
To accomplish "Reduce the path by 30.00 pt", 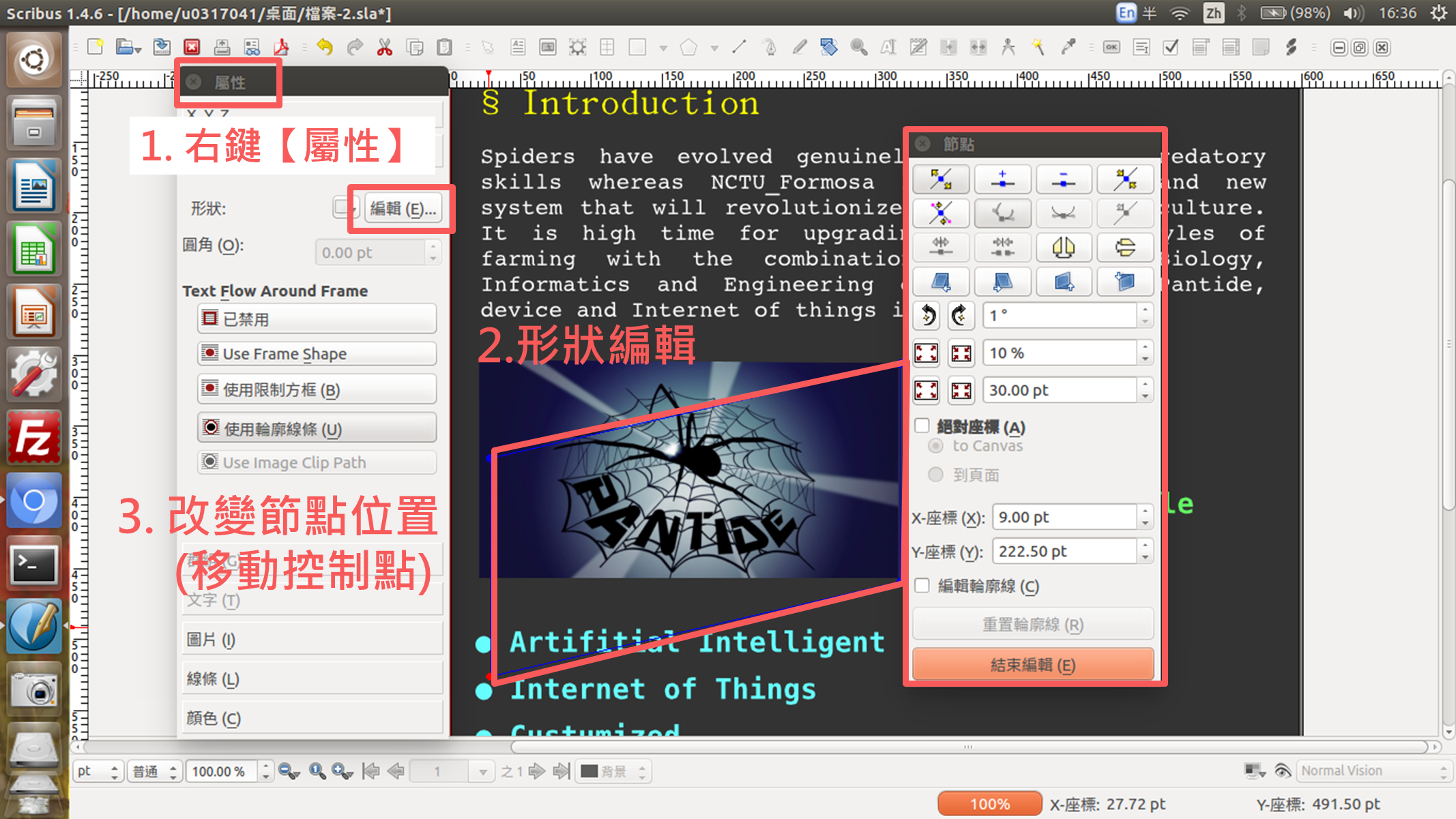I will click(x=961, y=391).
